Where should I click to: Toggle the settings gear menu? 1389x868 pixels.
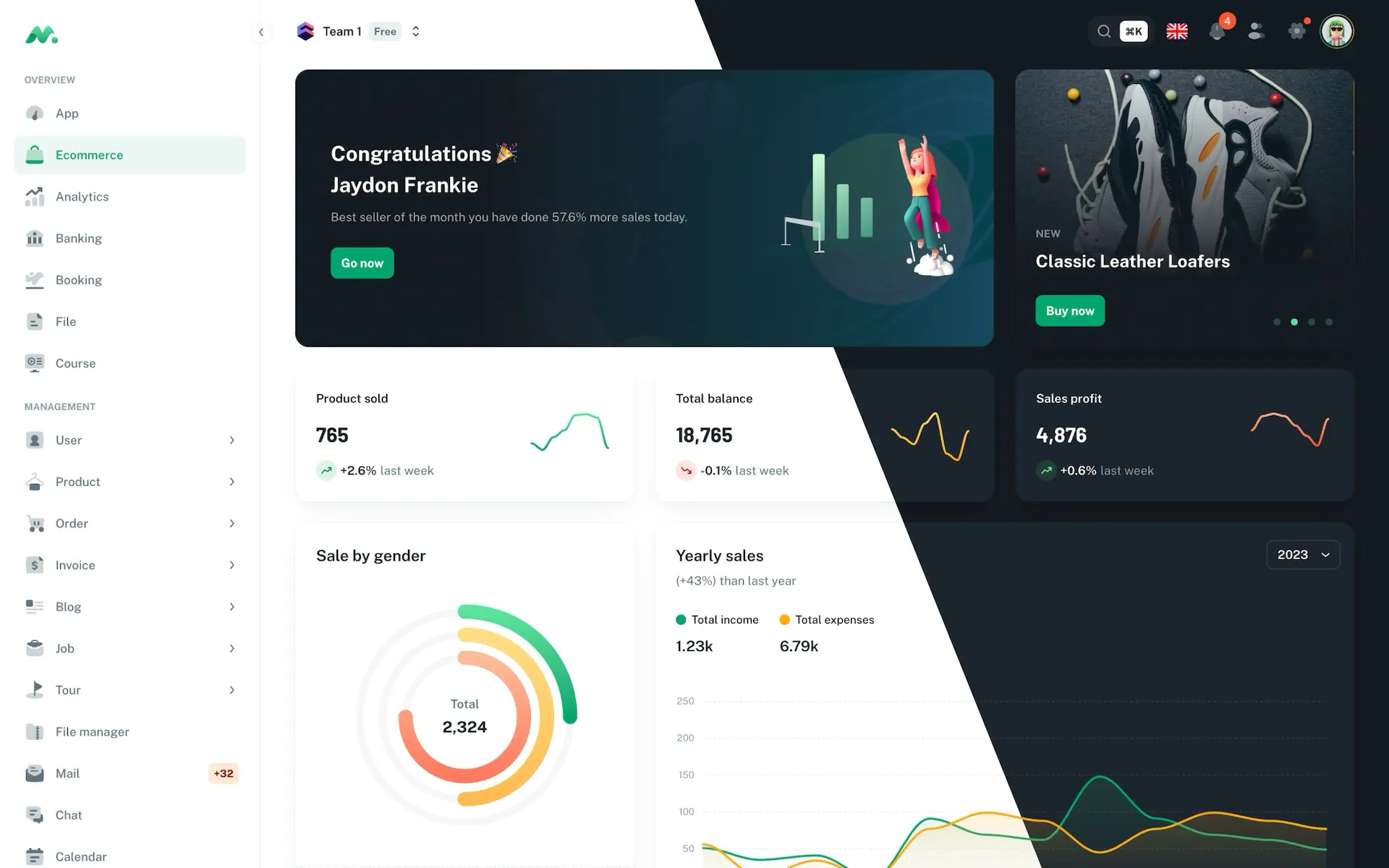point(1297,31)
